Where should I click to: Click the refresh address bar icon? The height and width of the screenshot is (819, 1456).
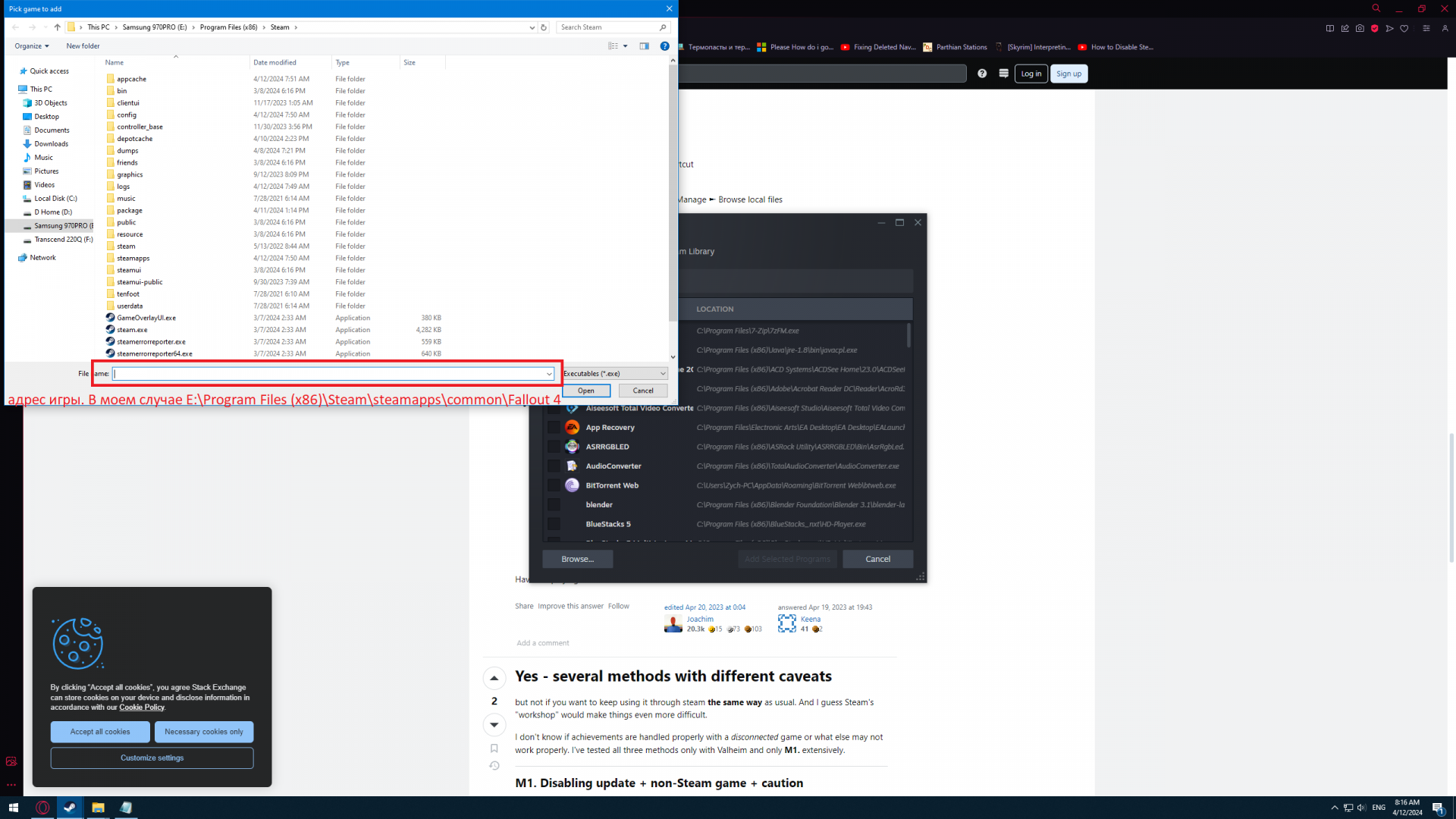543,27
